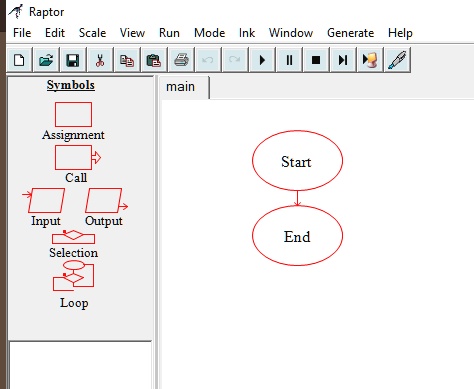Select the End oval in flowchart
This screenshot has width=474, height=389.
click(x=297, y=235)
